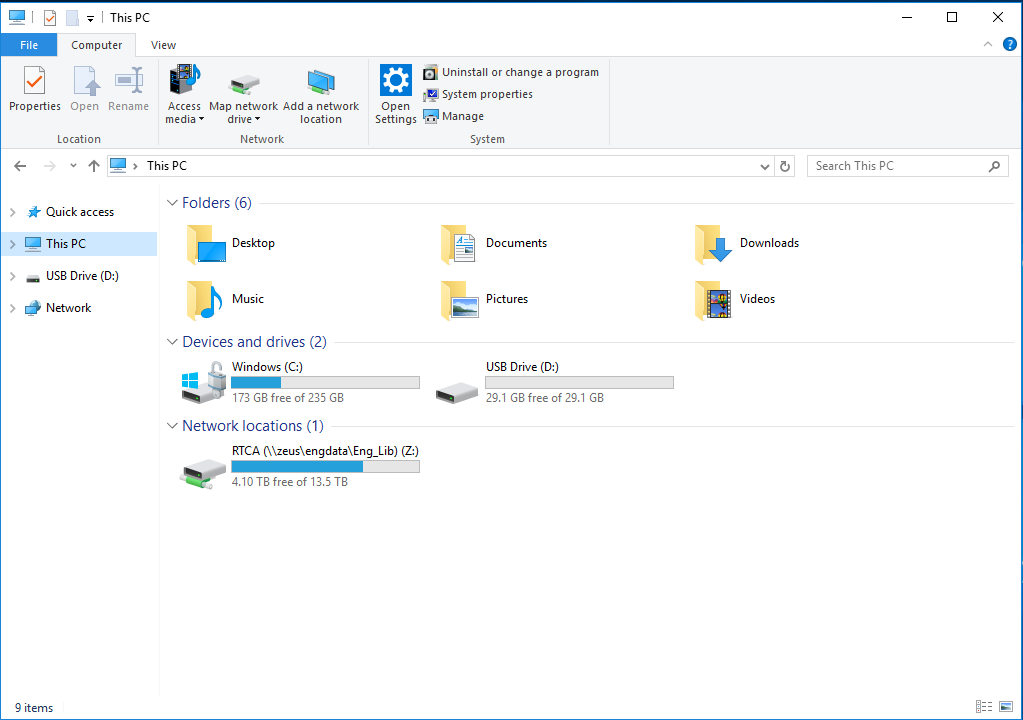
Task: Click RTCA (Z:) usage bar
Action: (326, 467)
